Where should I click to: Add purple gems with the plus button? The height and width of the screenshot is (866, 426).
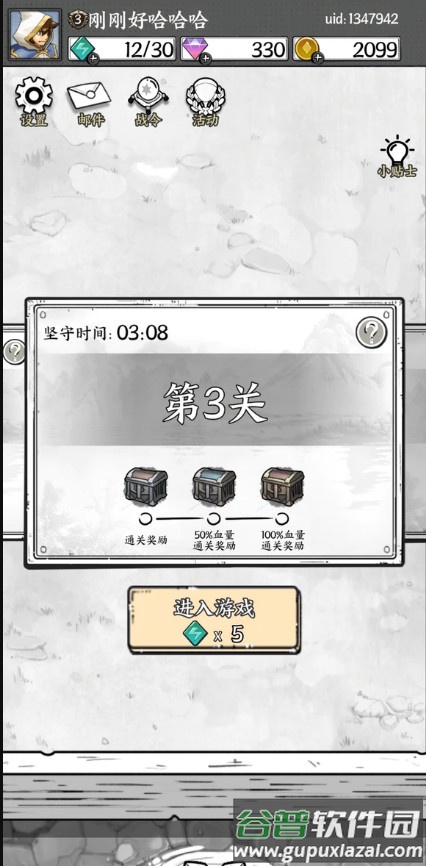click(205, 58)
